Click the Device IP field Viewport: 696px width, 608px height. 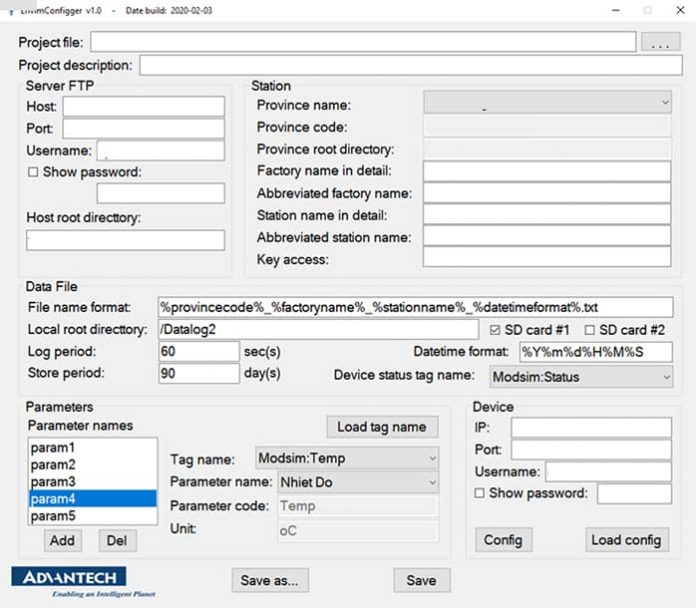[591, 428]
